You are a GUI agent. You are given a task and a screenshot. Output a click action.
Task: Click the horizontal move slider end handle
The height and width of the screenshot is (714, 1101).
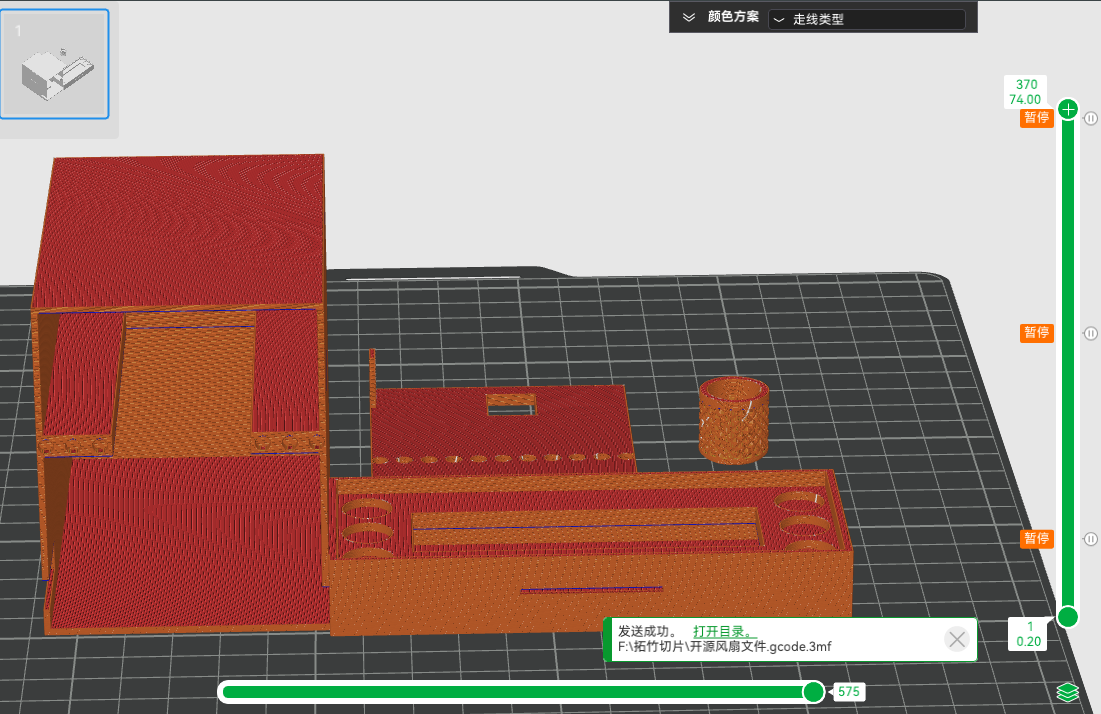click(x=814, y=692)
